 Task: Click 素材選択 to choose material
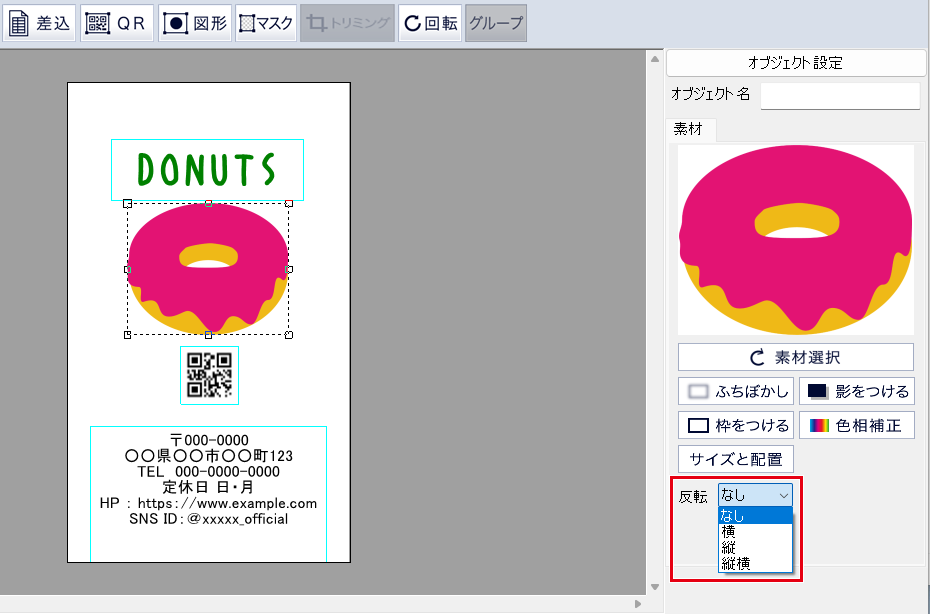[x=795, y=357]
